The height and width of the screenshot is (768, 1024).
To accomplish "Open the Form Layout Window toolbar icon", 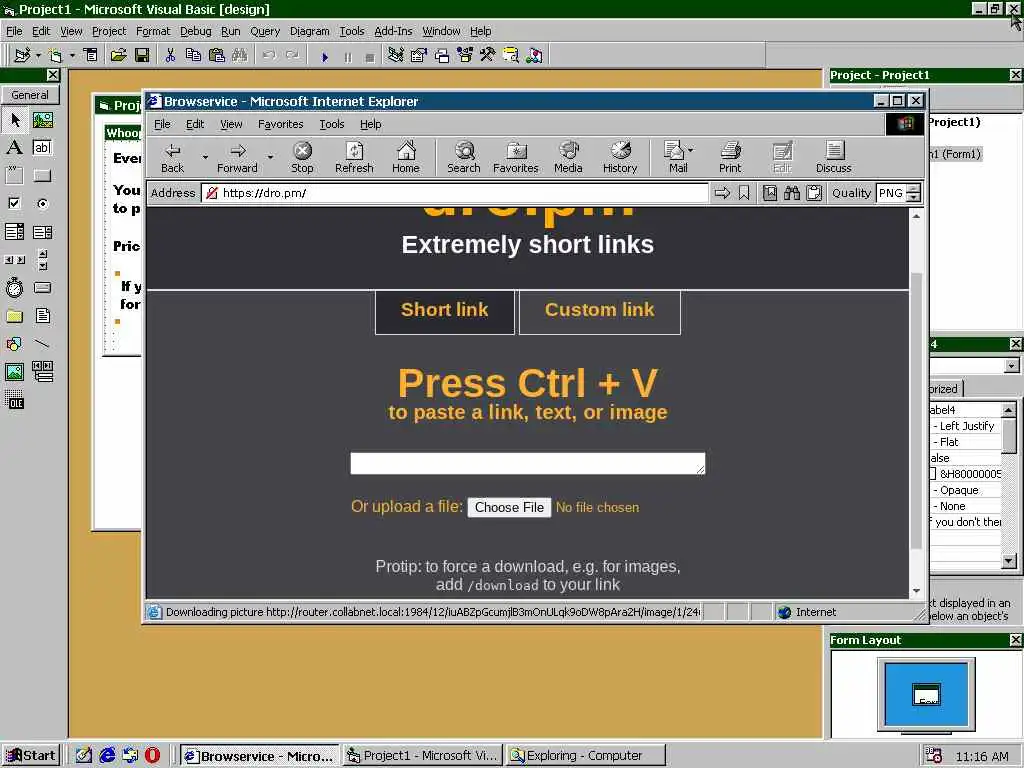I will (x=442, y=56).
